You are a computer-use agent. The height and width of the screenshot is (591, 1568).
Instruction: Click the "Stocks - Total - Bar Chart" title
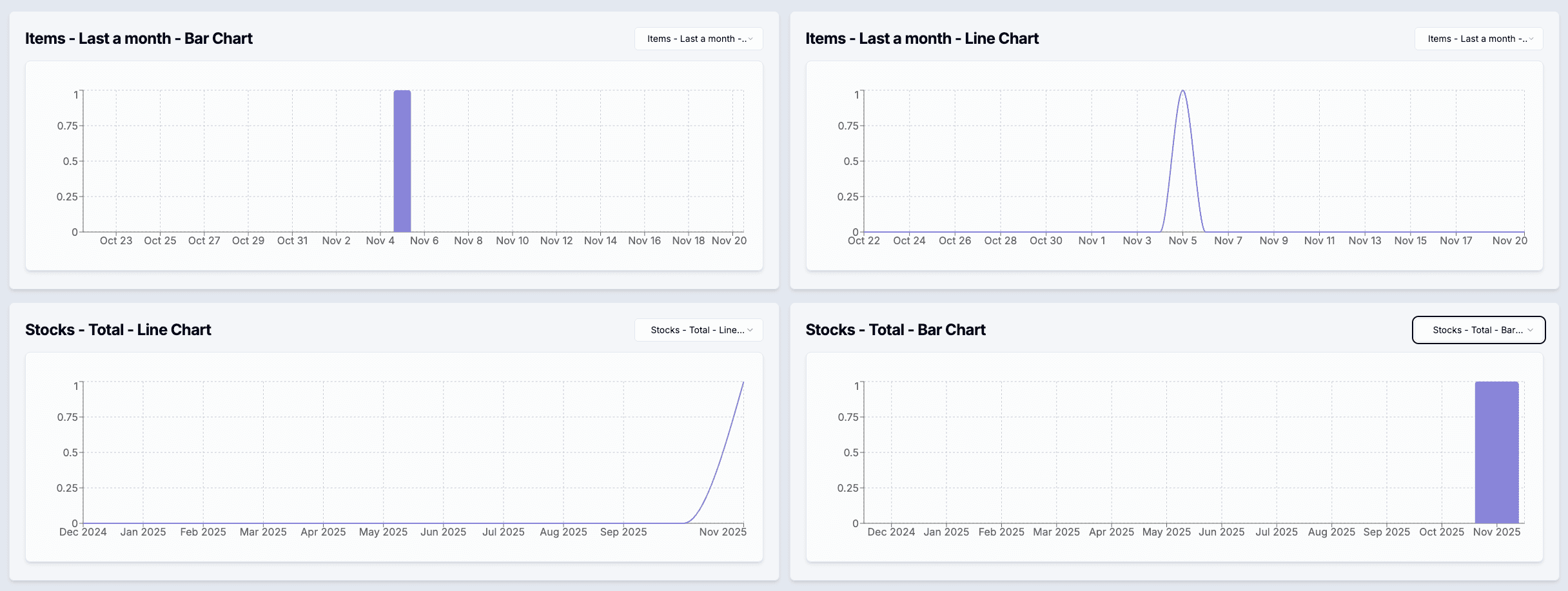(896, 329)
